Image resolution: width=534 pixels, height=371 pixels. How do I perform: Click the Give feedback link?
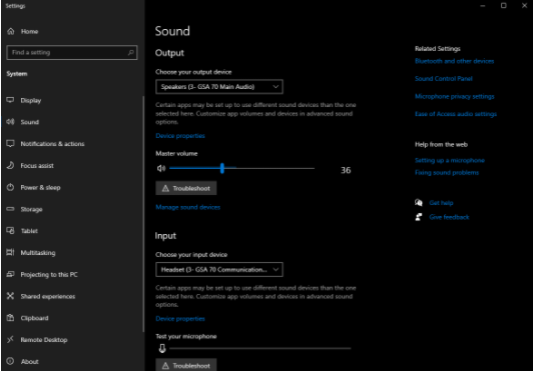coord(449,217)
